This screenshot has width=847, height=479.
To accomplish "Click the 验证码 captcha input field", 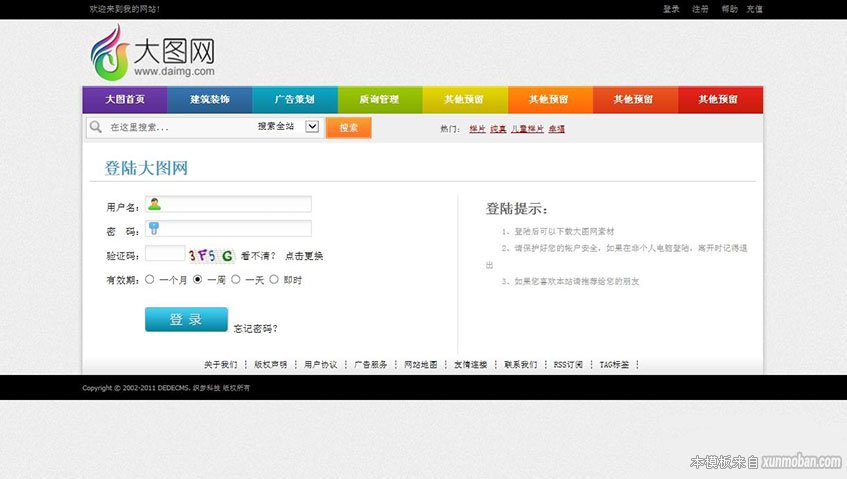I will pyautogui.click(x=165, y=255).
